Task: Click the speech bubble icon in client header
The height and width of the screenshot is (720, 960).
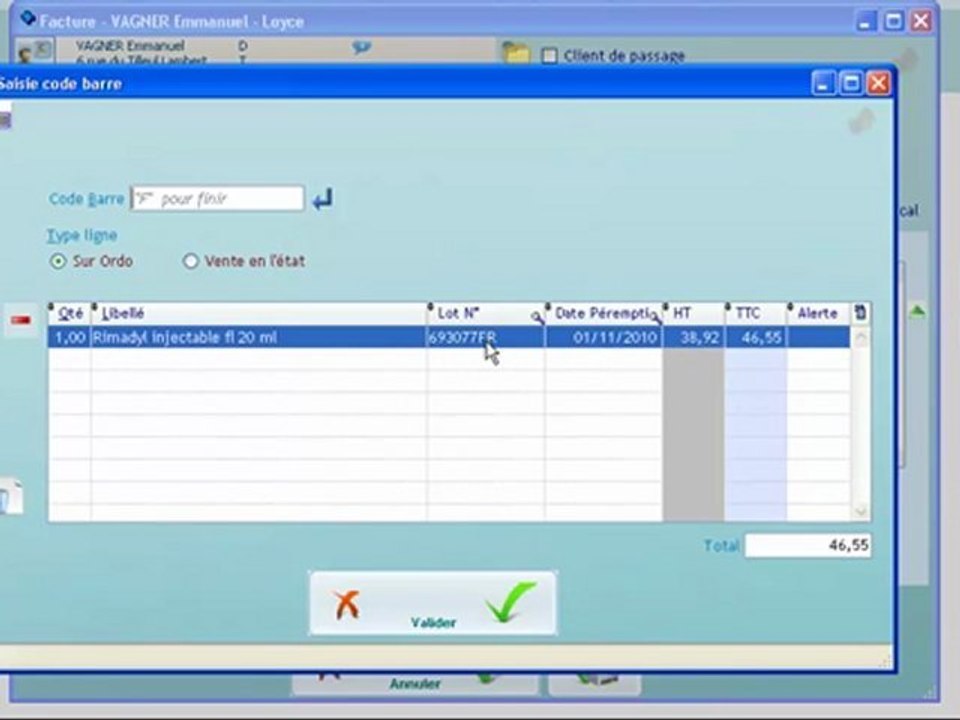Action: (x=361, y=47)
